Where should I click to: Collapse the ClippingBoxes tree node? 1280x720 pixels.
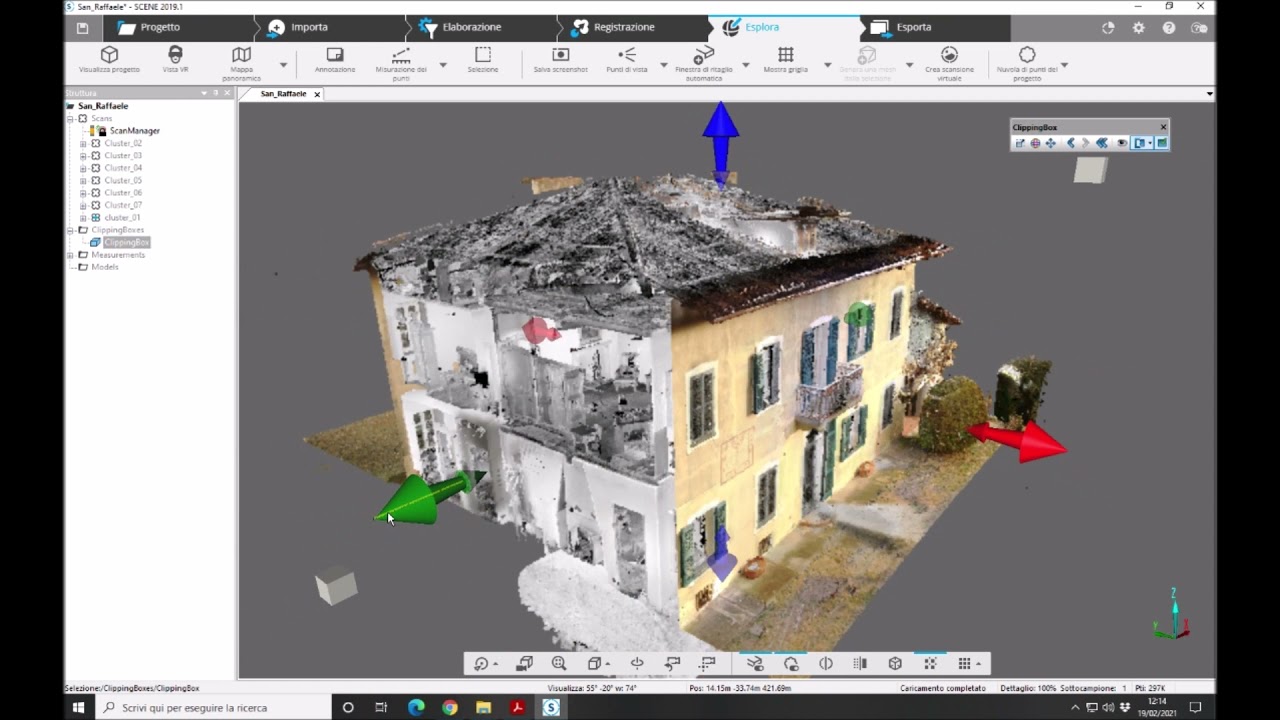point(70,230)
